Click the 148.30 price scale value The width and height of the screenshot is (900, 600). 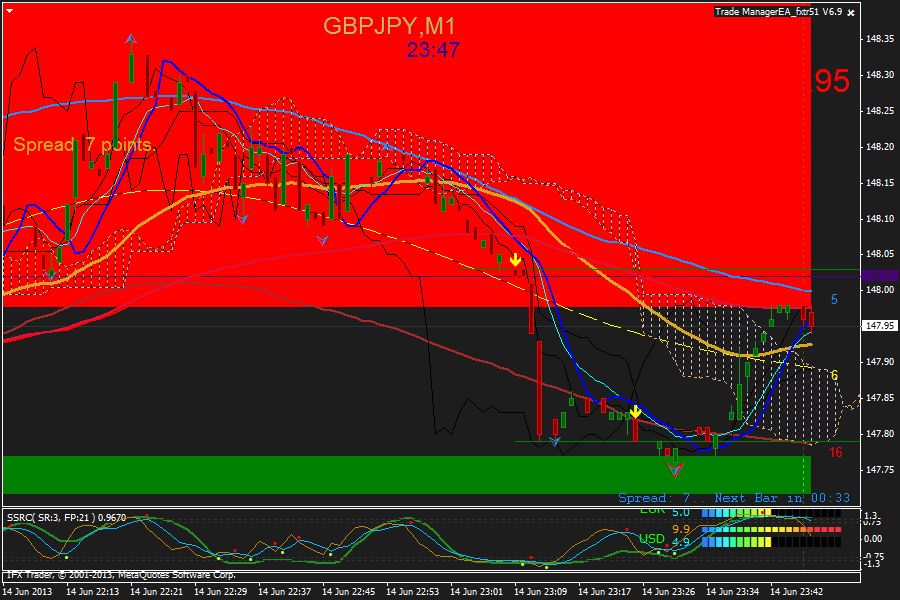pos(880,75)
